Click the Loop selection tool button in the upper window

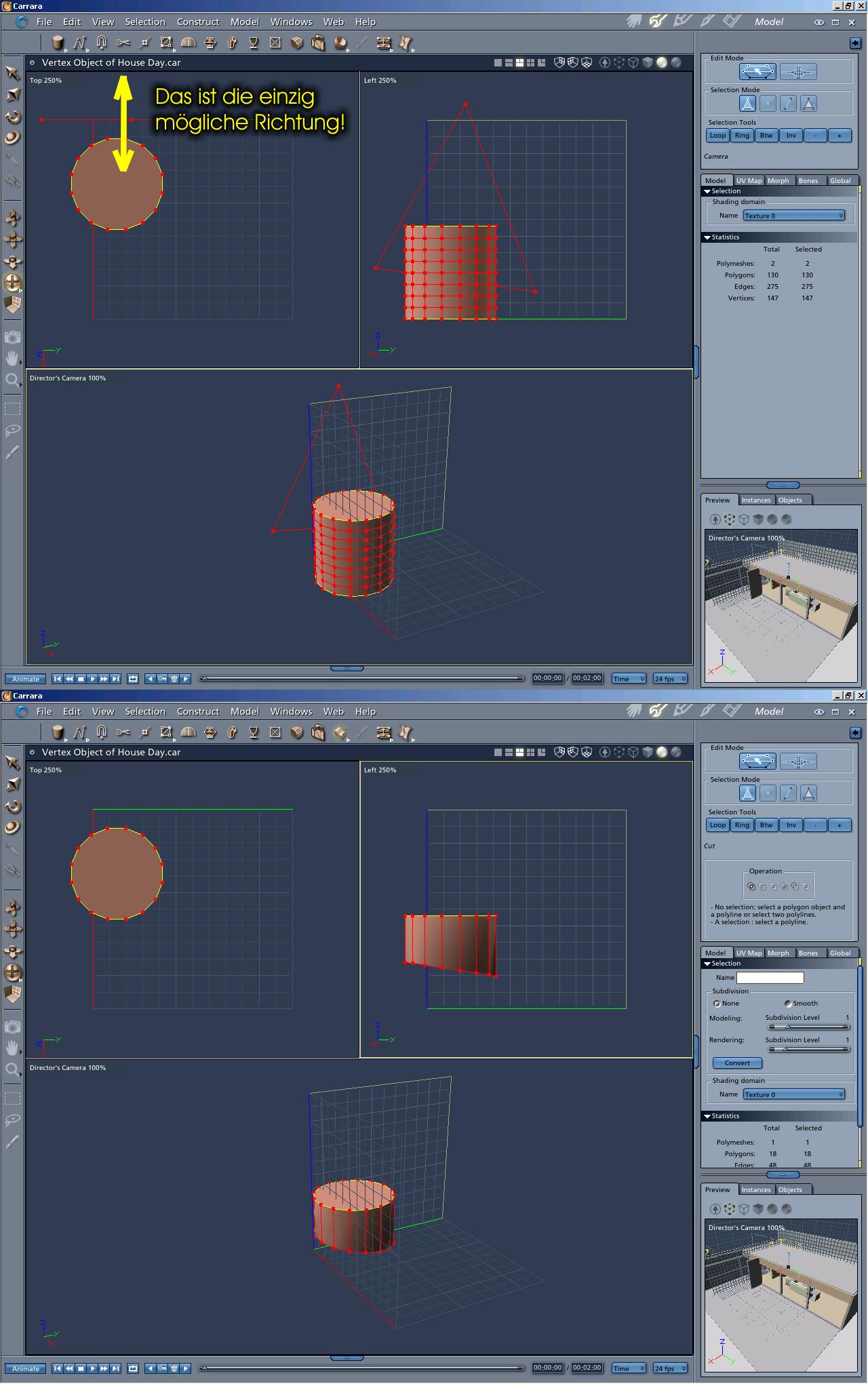[717, 136]
